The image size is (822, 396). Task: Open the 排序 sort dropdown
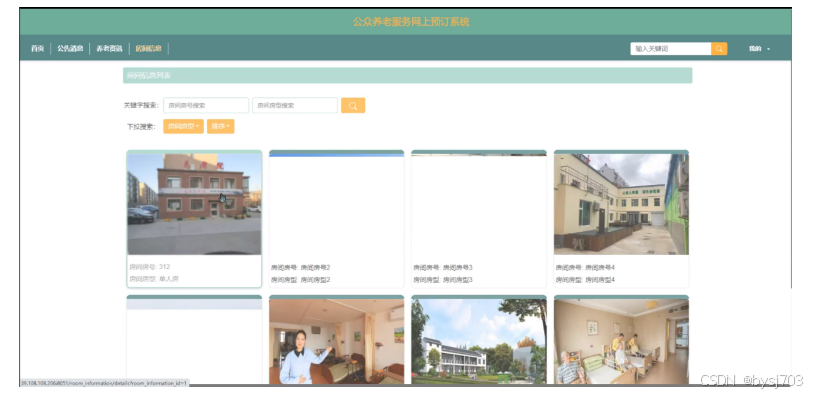click(221, 126)
